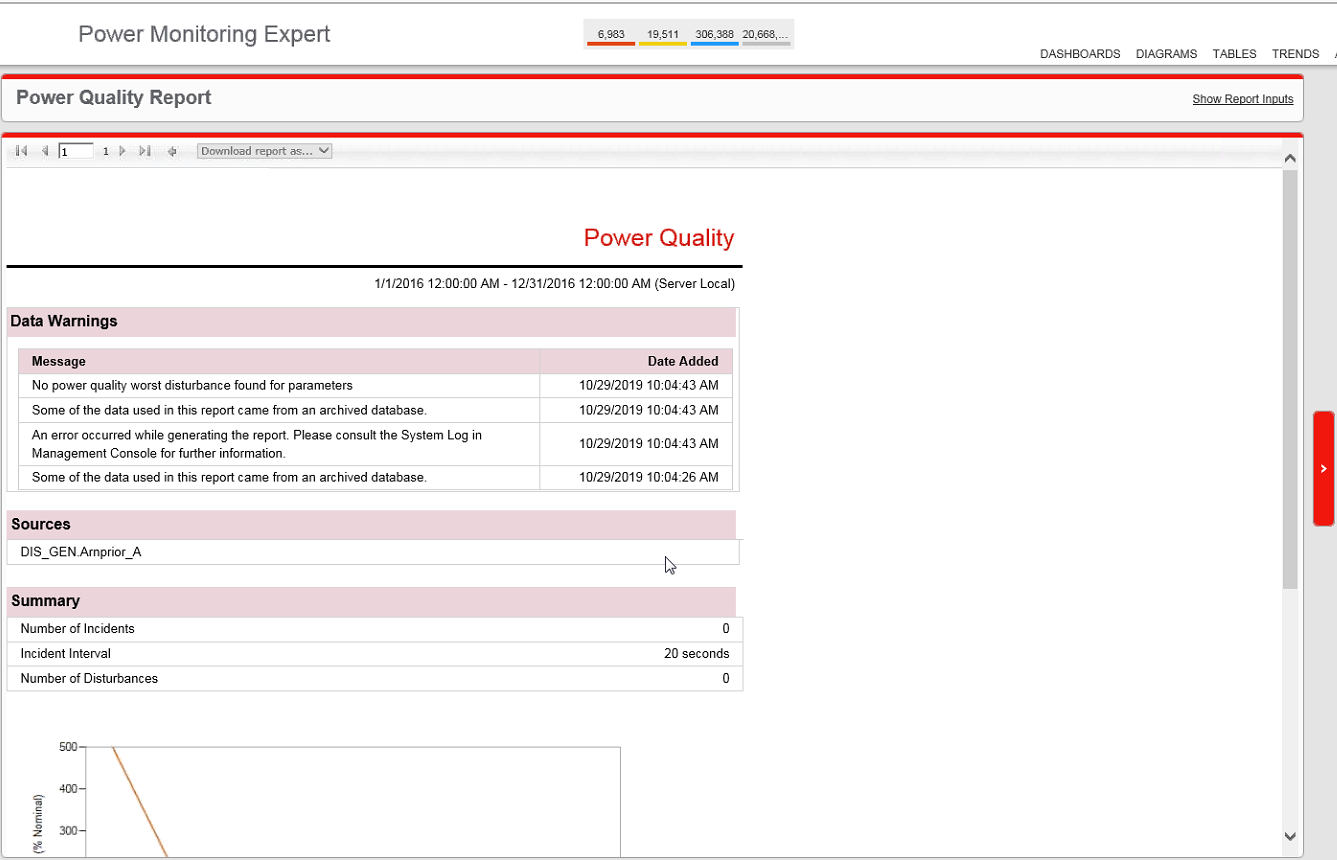
Task: Select source DIS_GEN.Arnprior_A
Action: click(x=81, y=552)
